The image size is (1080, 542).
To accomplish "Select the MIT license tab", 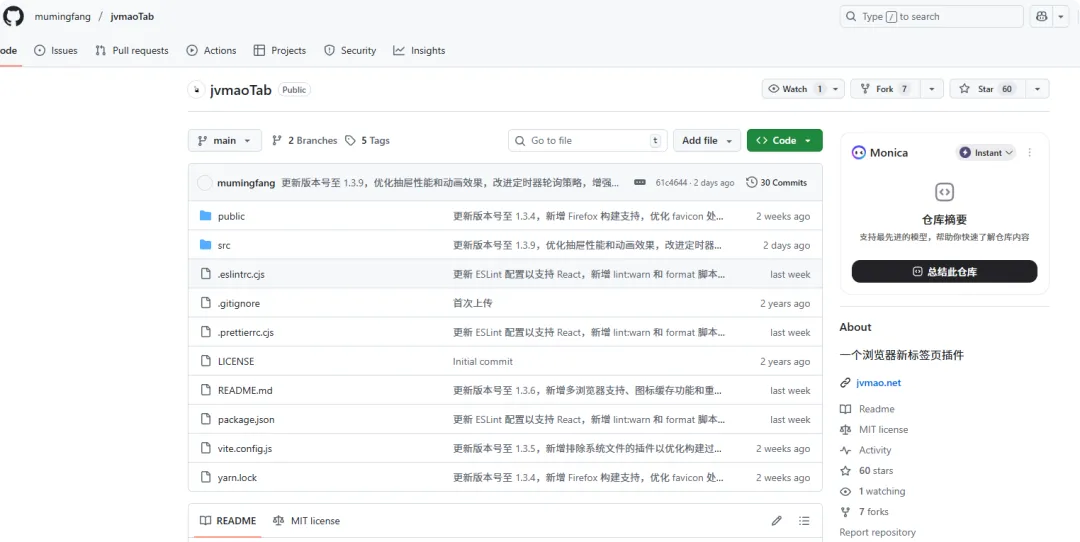I will tap(307, 521).
